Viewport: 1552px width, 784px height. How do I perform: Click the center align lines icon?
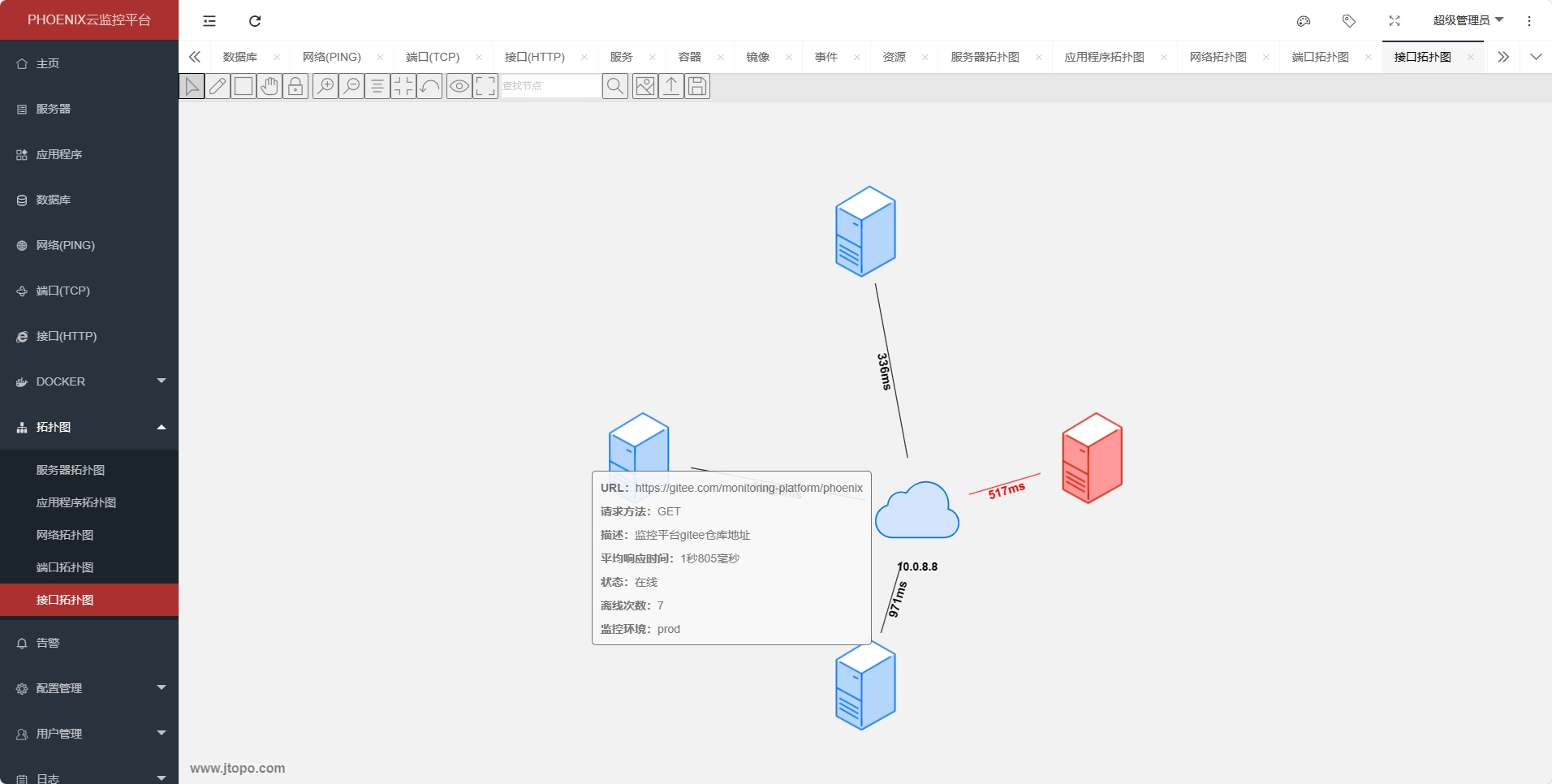377,86
